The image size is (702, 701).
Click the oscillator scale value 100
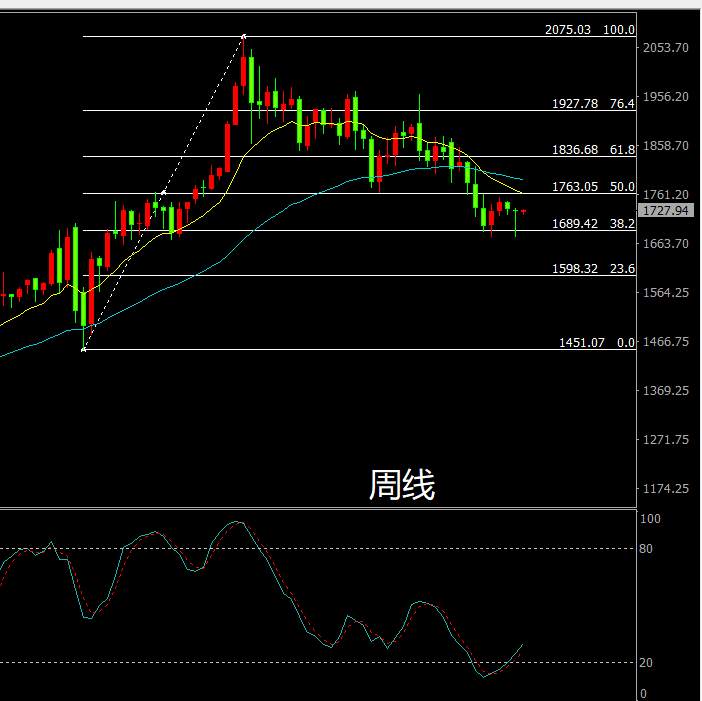[650, 519]
